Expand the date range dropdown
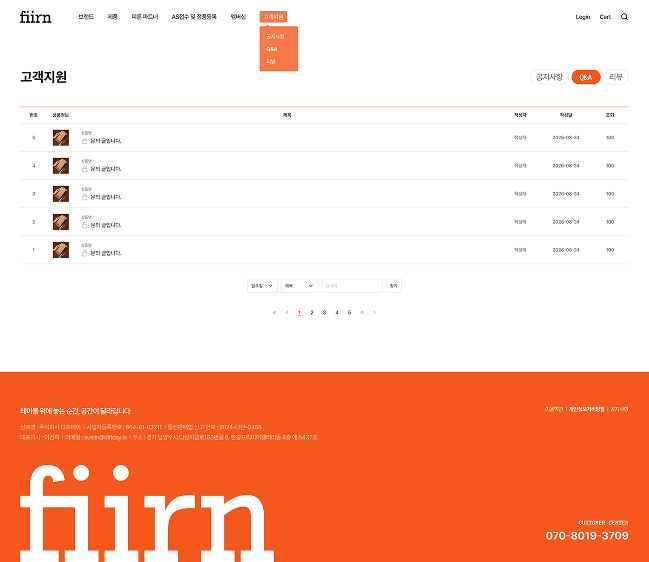Screen dimensions: 649x562 [262, 286]
